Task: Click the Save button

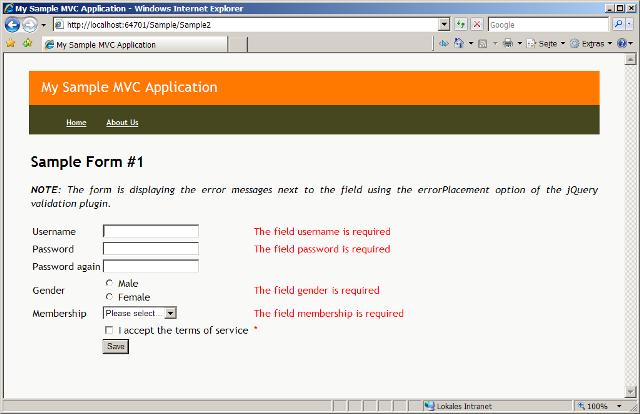Action: [116, 346]
